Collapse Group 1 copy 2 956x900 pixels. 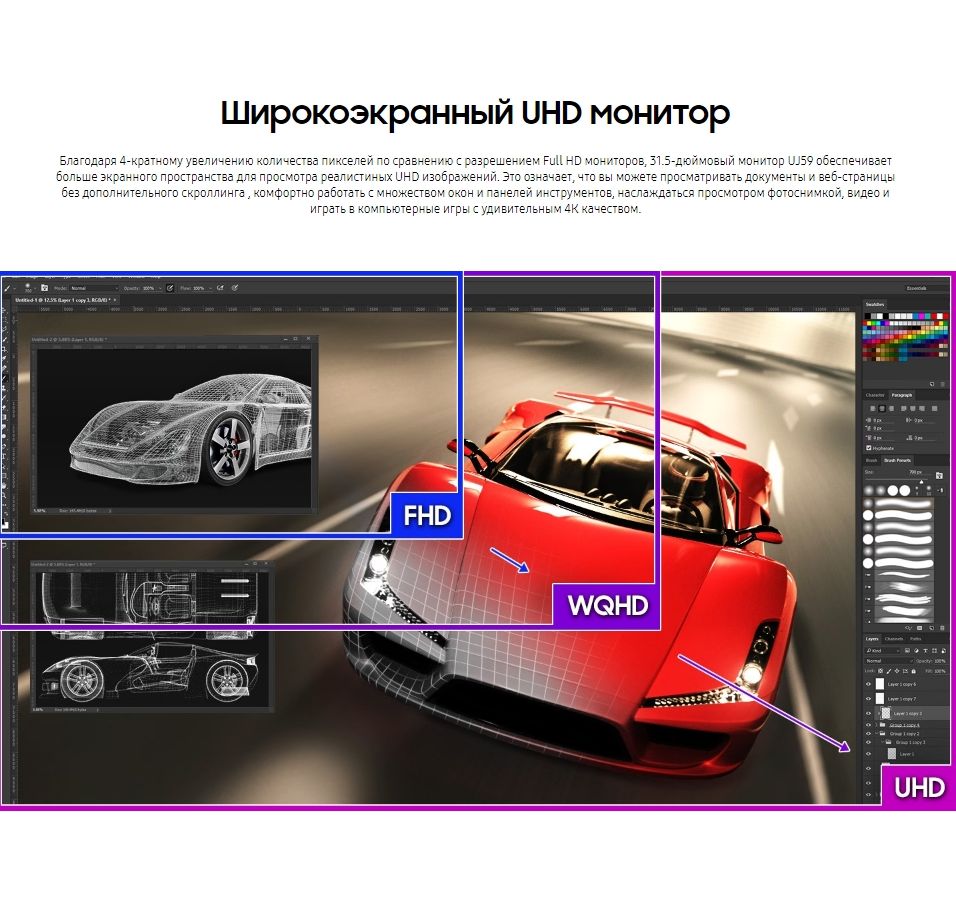(876, 734)
